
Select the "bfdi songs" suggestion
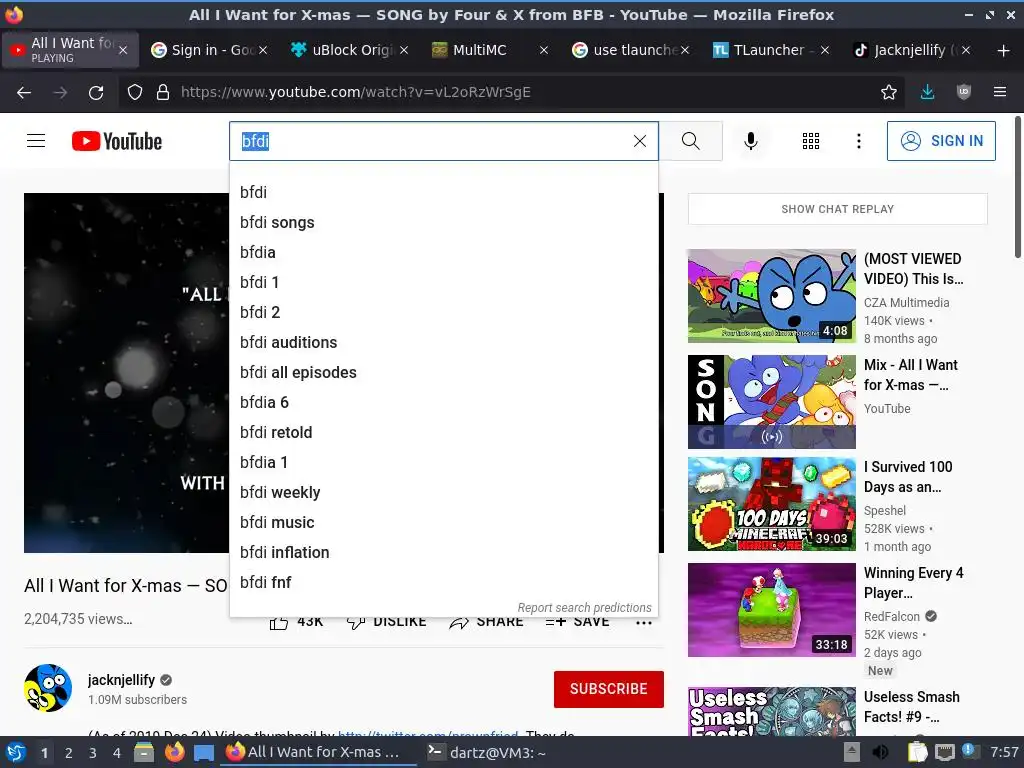tap(444, 223)
